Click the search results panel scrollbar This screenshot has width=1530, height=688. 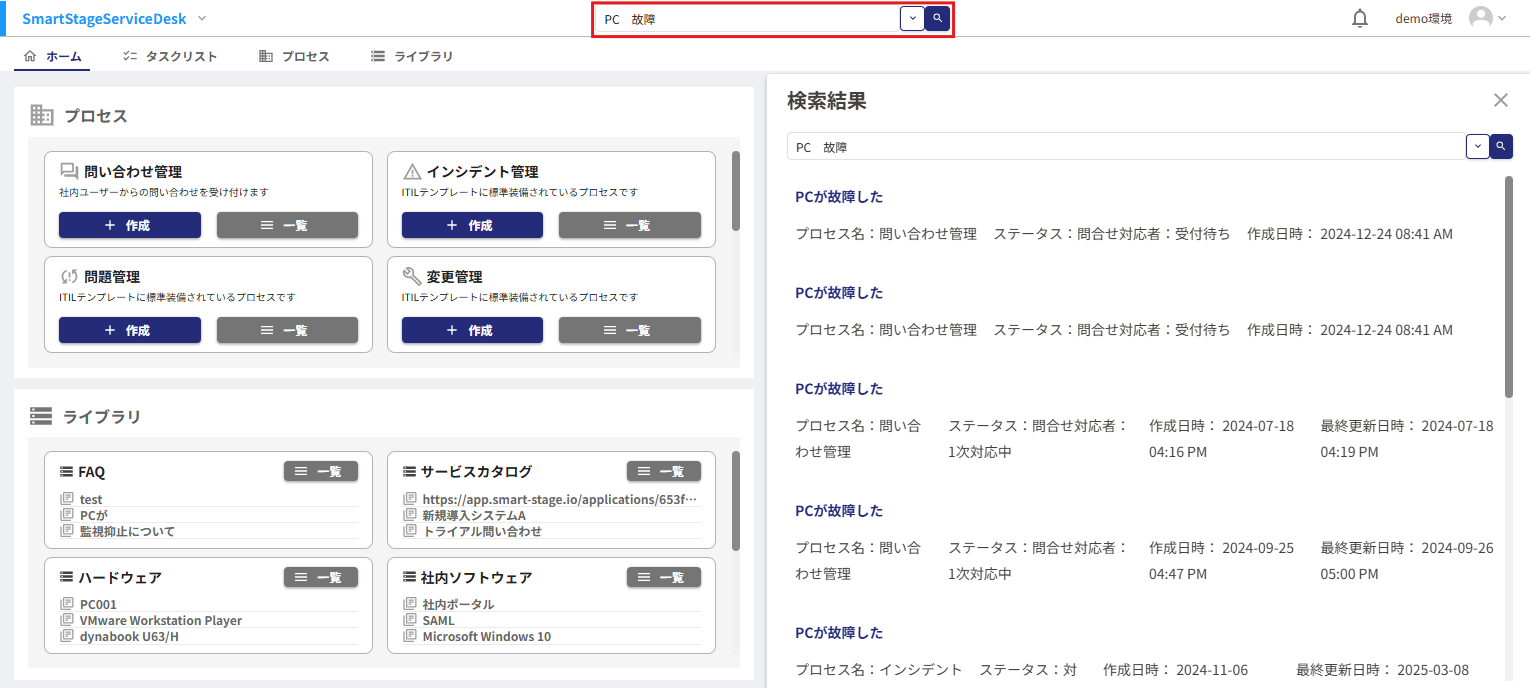pyautogui.click(x=1508, y=290)
